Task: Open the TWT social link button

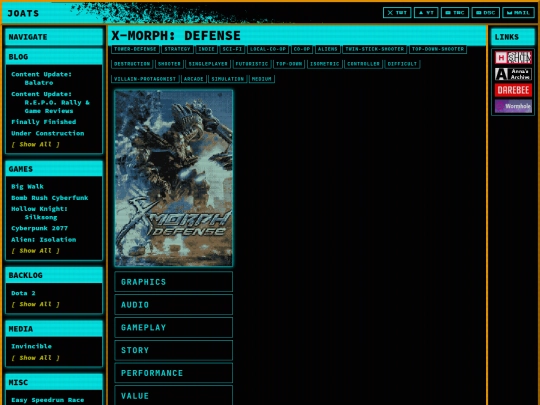Action: [x=397, y=13]
